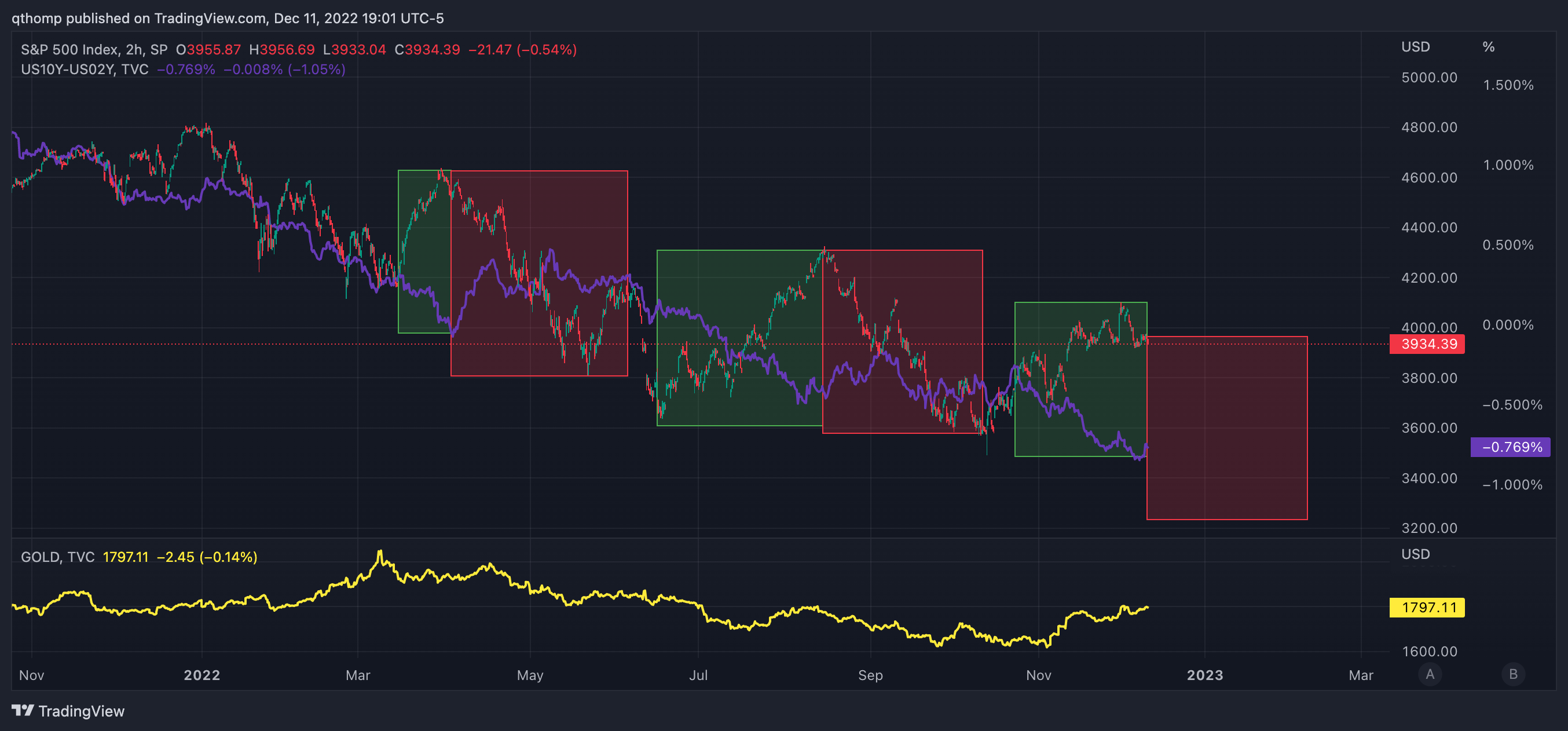Screen dimensions: 1568x731
Task: Click the 2023 label on time axis
Action: pyautogui.click(x=1204, y=675)
